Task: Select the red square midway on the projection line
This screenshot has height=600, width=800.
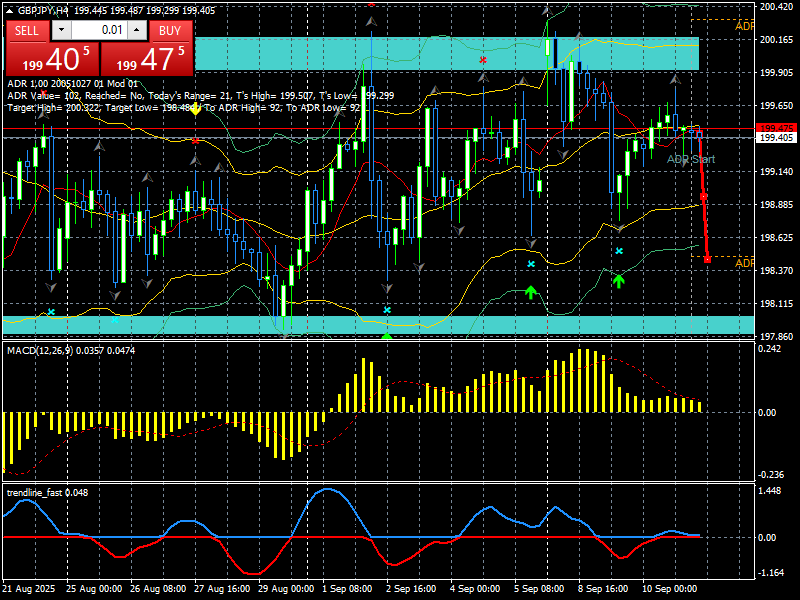Action: point(703,196)
